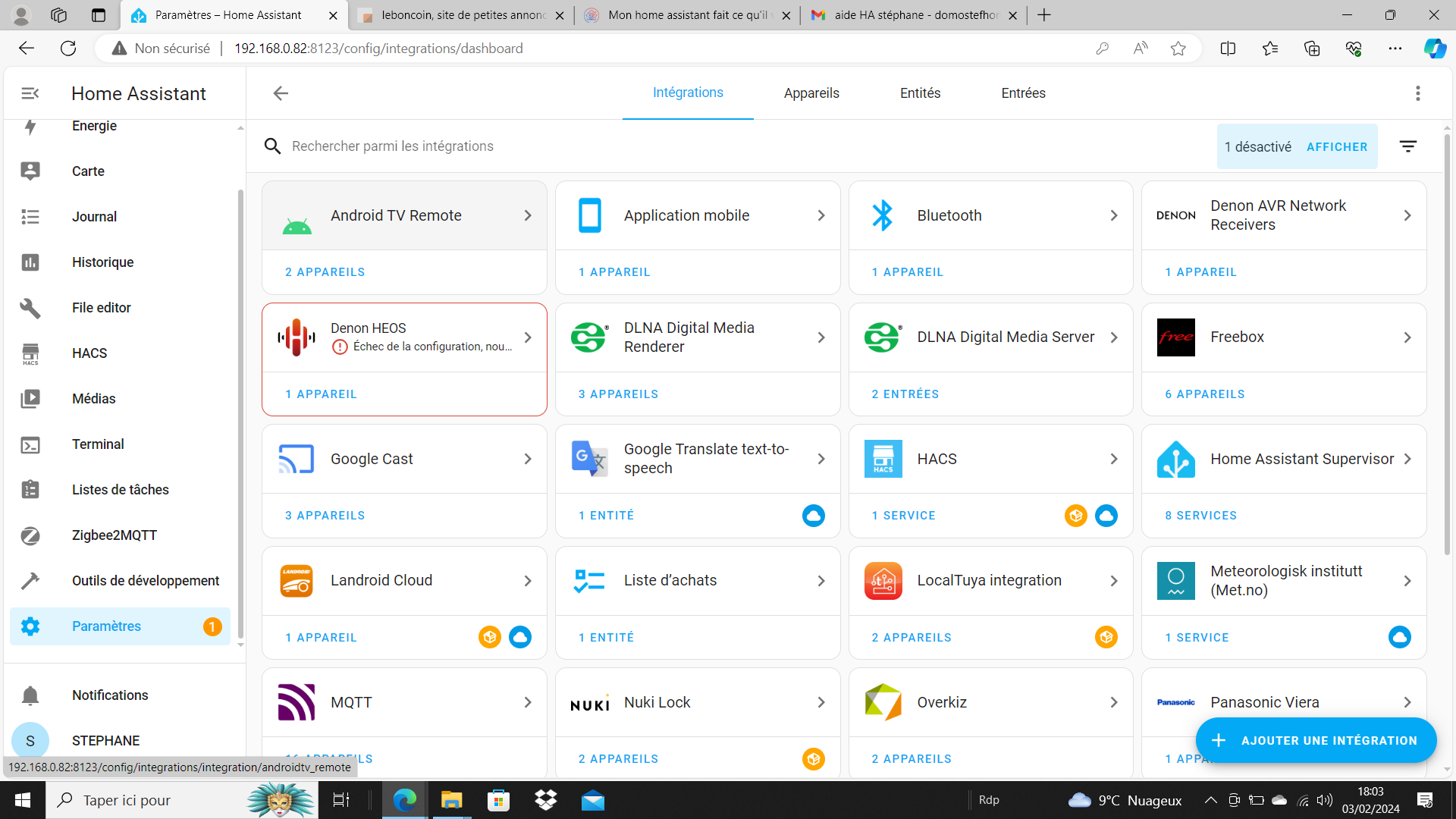Click the MQTT logo

coord(297,702)
